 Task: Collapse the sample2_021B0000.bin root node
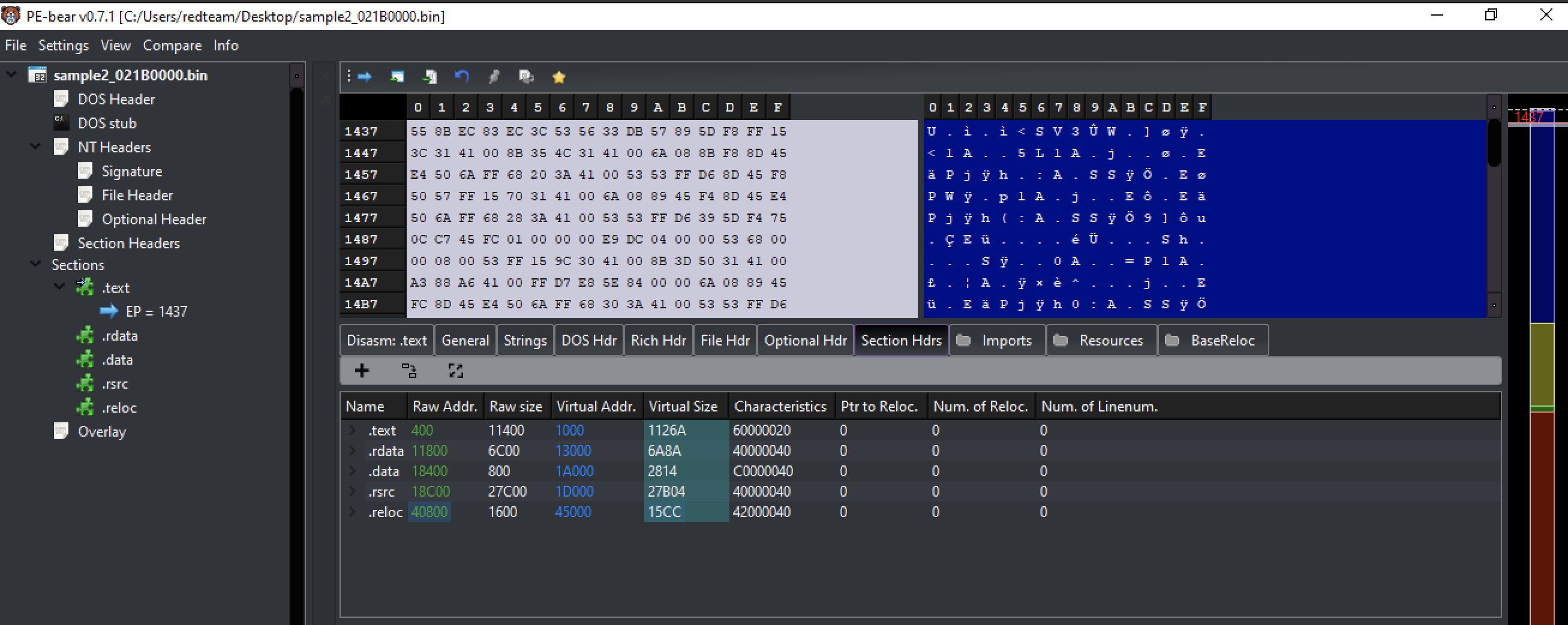tap(11, 74)
